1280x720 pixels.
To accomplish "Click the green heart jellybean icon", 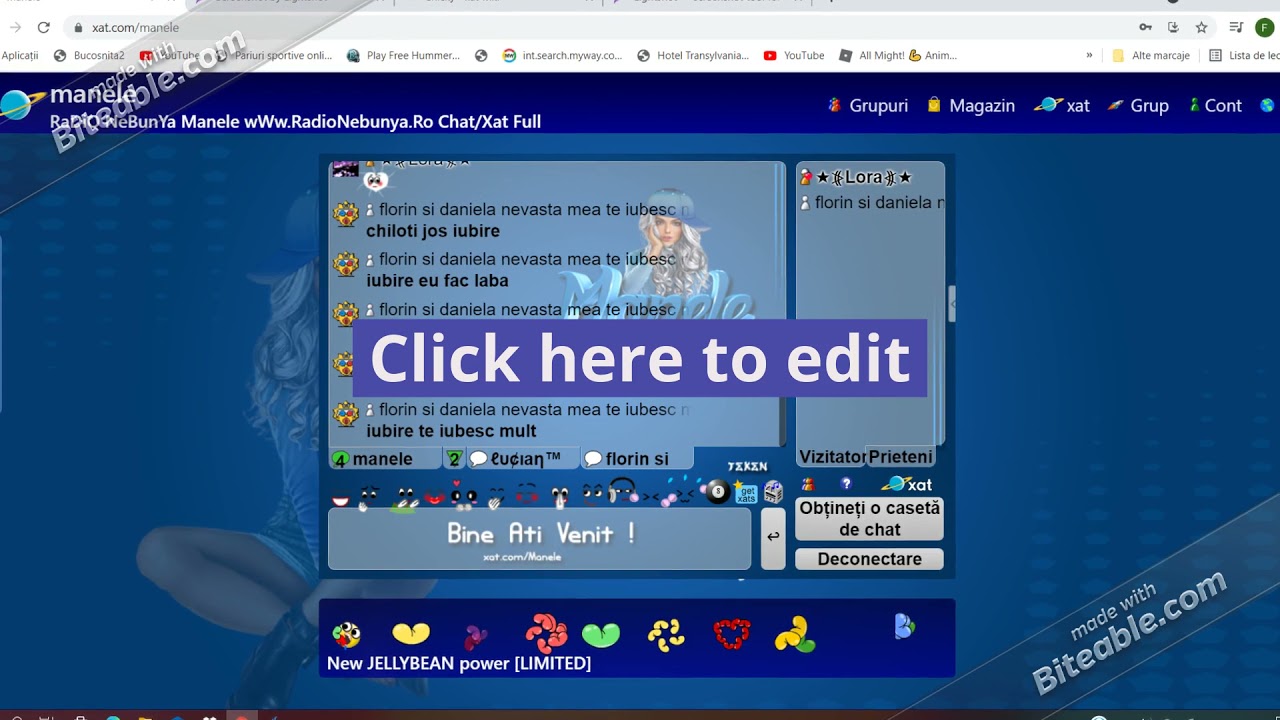I will pos(601,634).
